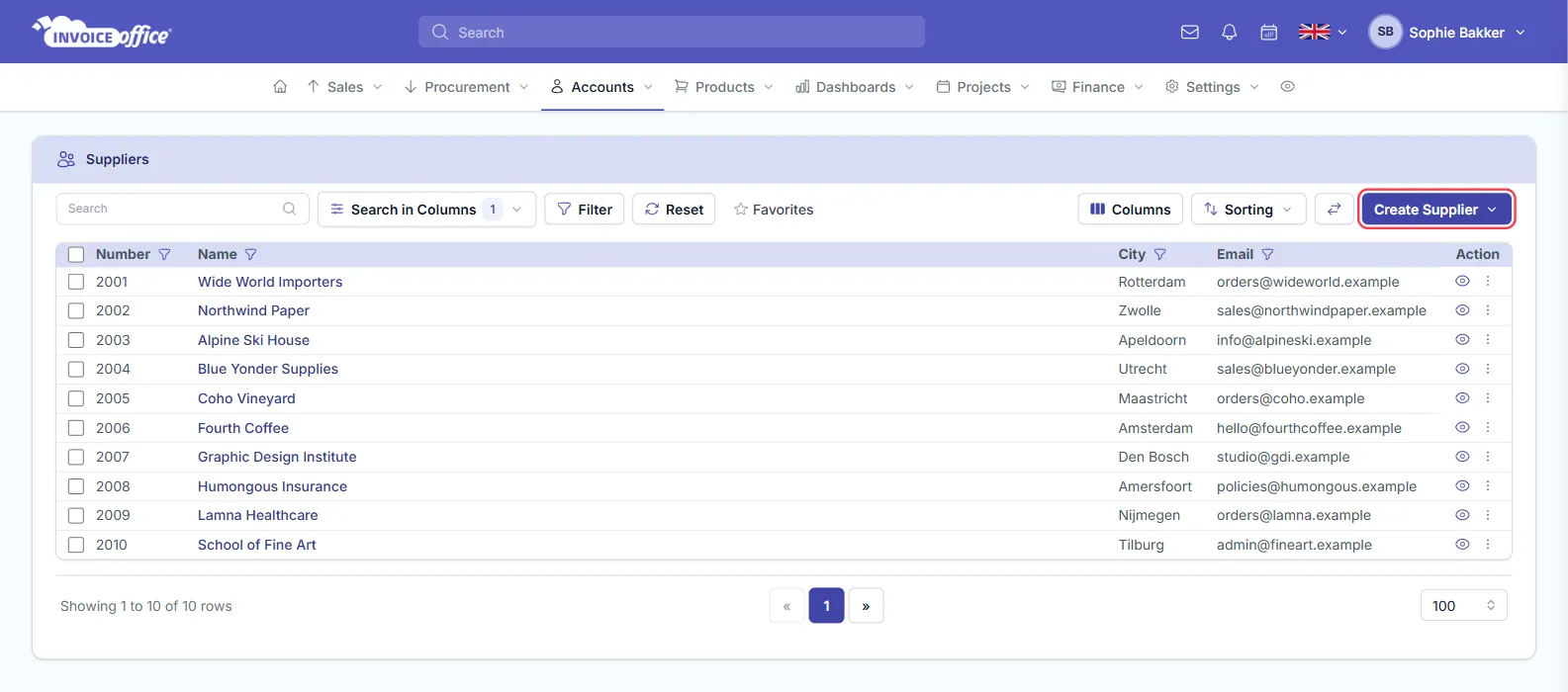Open the three-dot menu for Alpine Ski House
The width and height of the screenshot is (1568, 692).
[x=1488, y=340]
